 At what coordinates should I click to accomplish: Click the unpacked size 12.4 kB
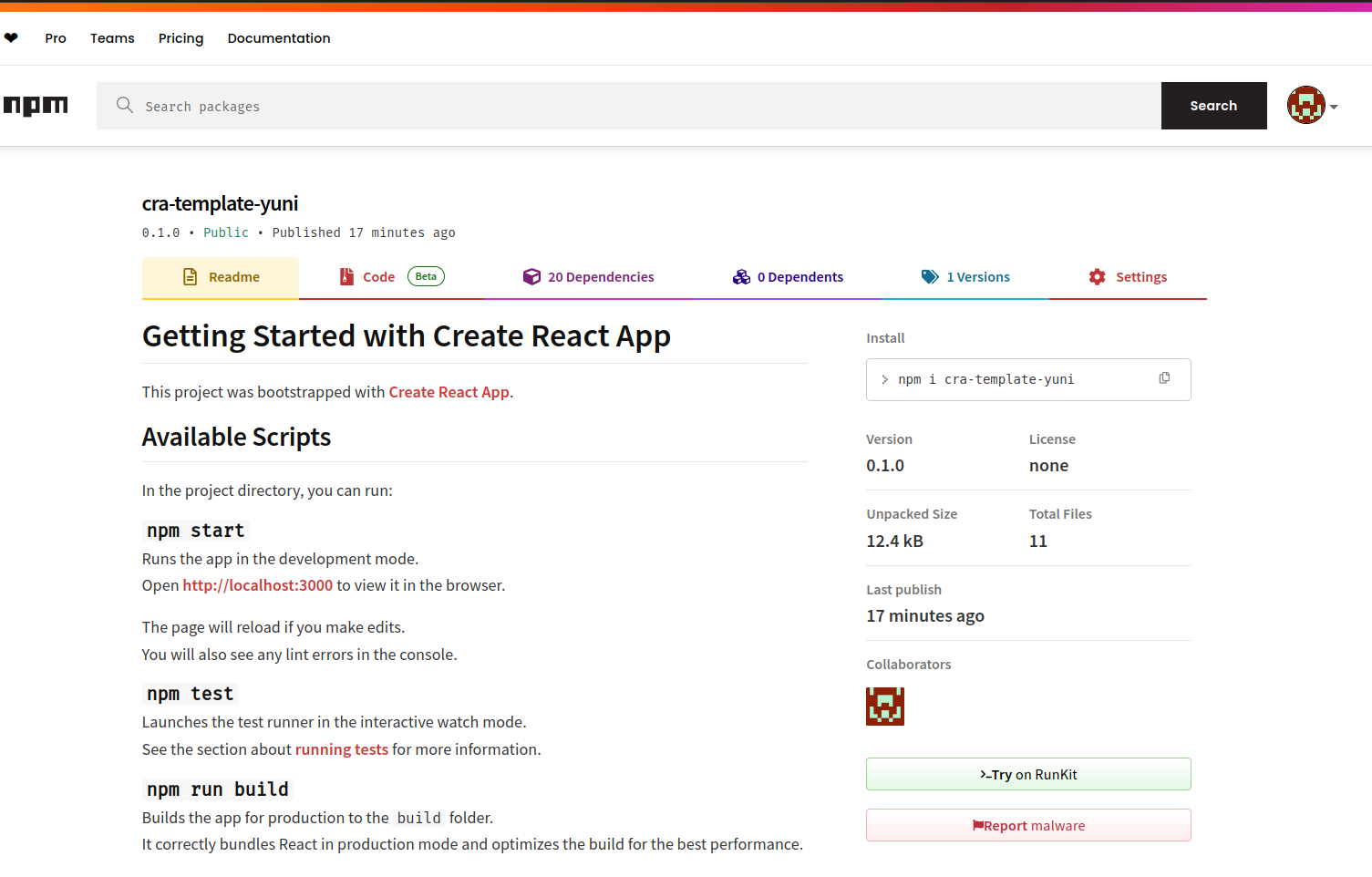click(894, 542)
